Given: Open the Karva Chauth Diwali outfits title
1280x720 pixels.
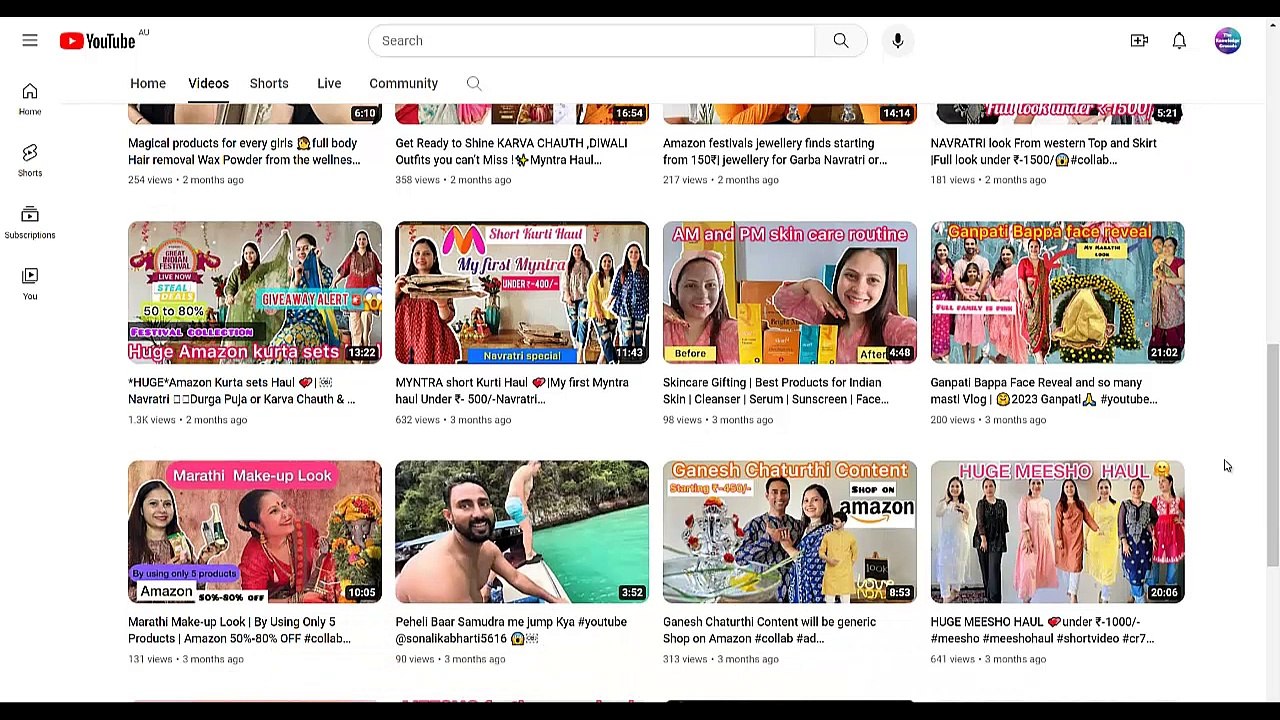Looking at the screenshot, I should click(511, 152).
